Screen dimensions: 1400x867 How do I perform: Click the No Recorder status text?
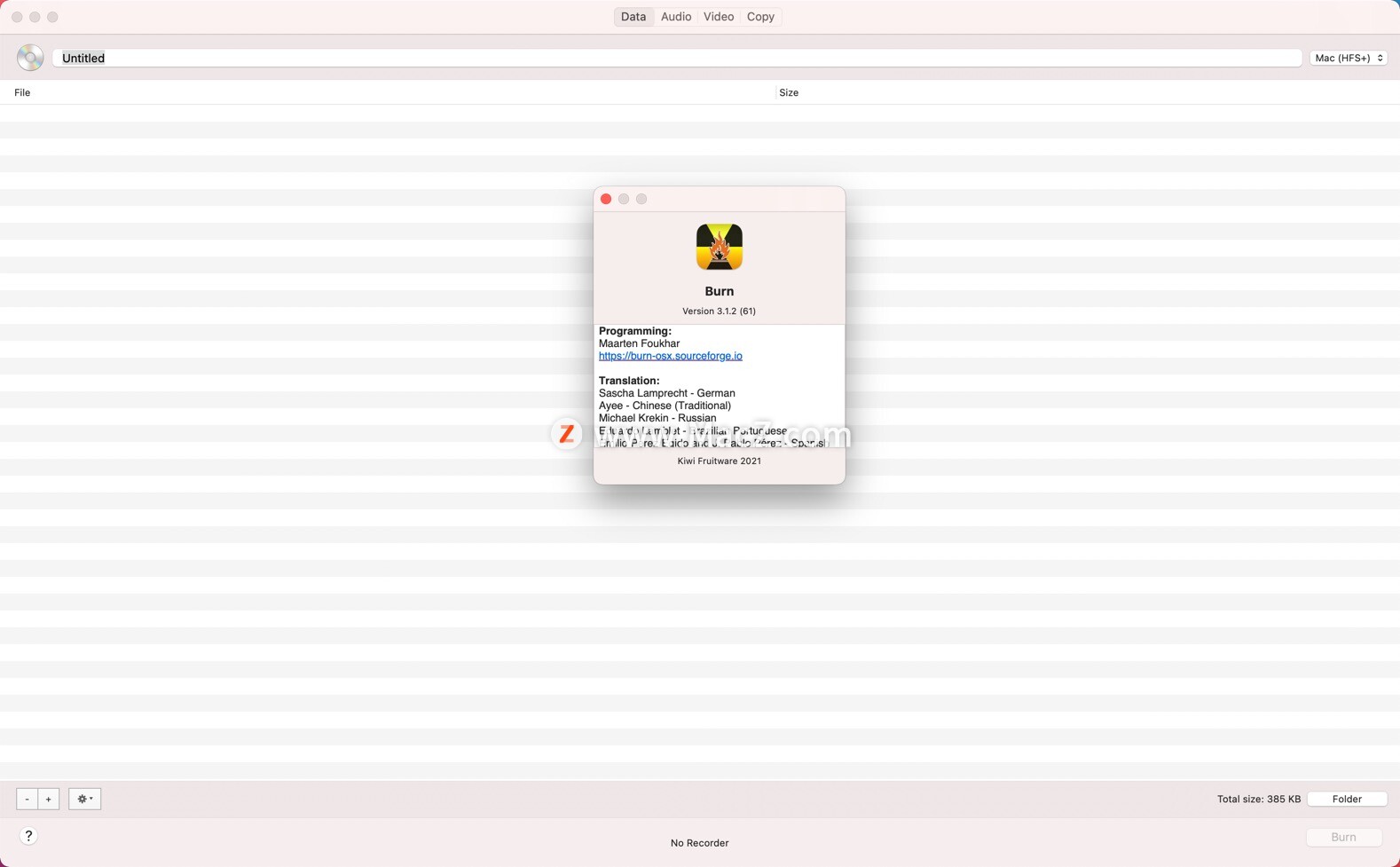coord(700,843)
